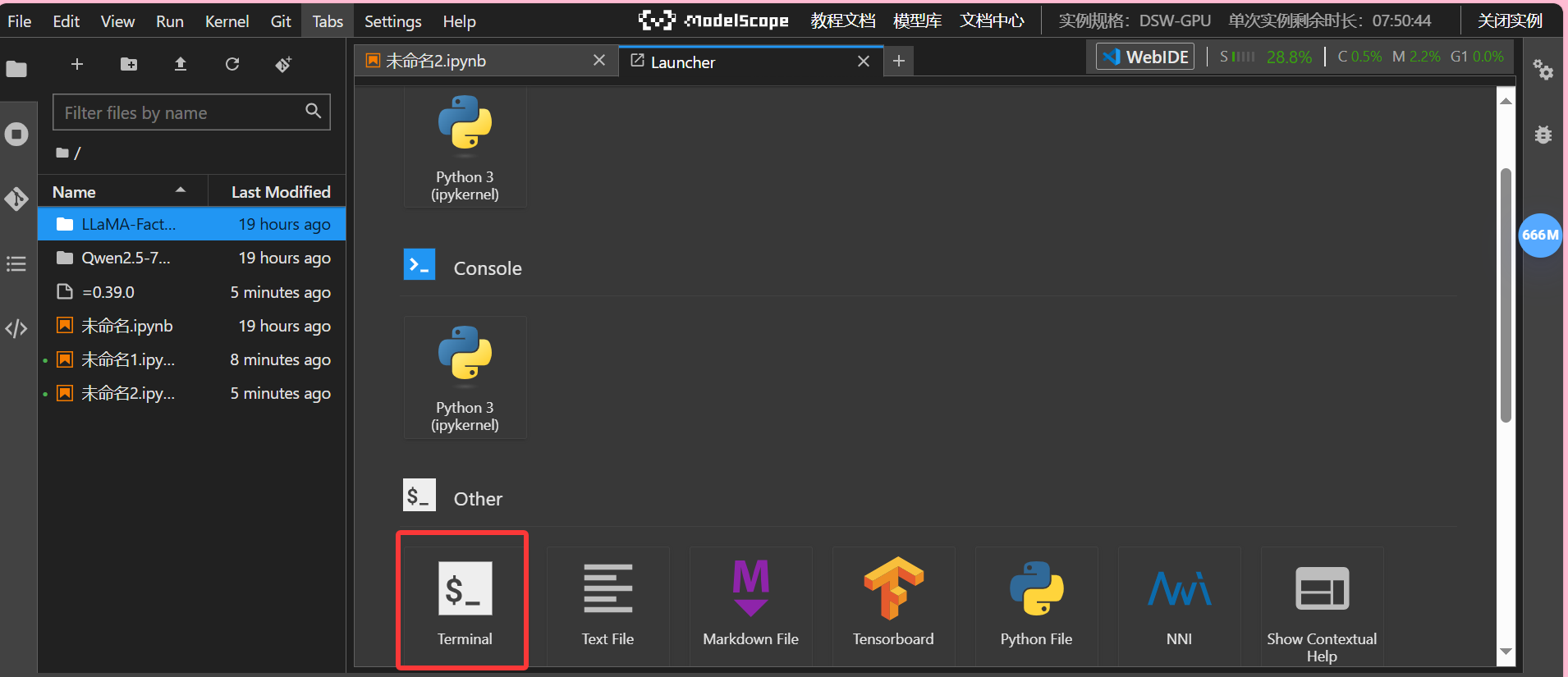Click the search magnifier icon in filter box

(x=313, y=111)
